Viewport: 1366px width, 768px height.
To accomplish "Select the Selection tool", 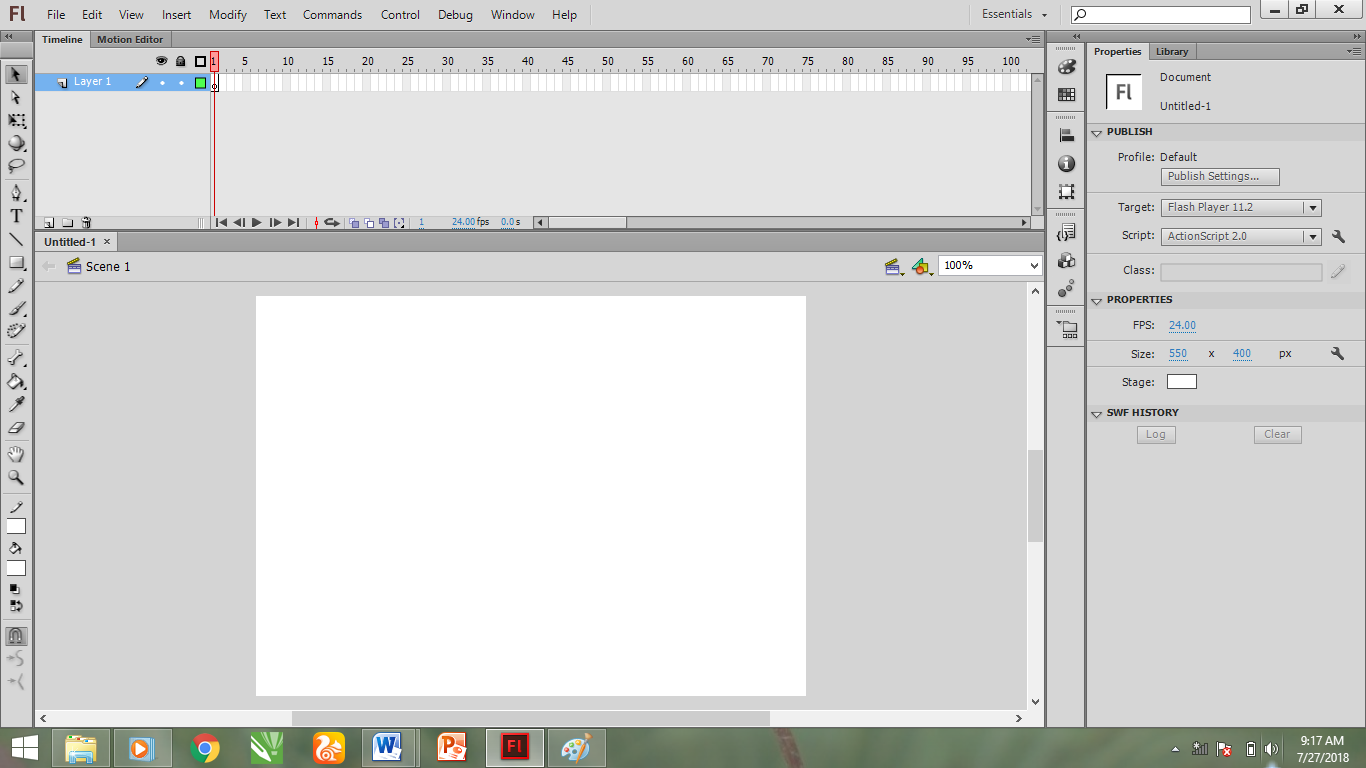I will pos(16,75).
